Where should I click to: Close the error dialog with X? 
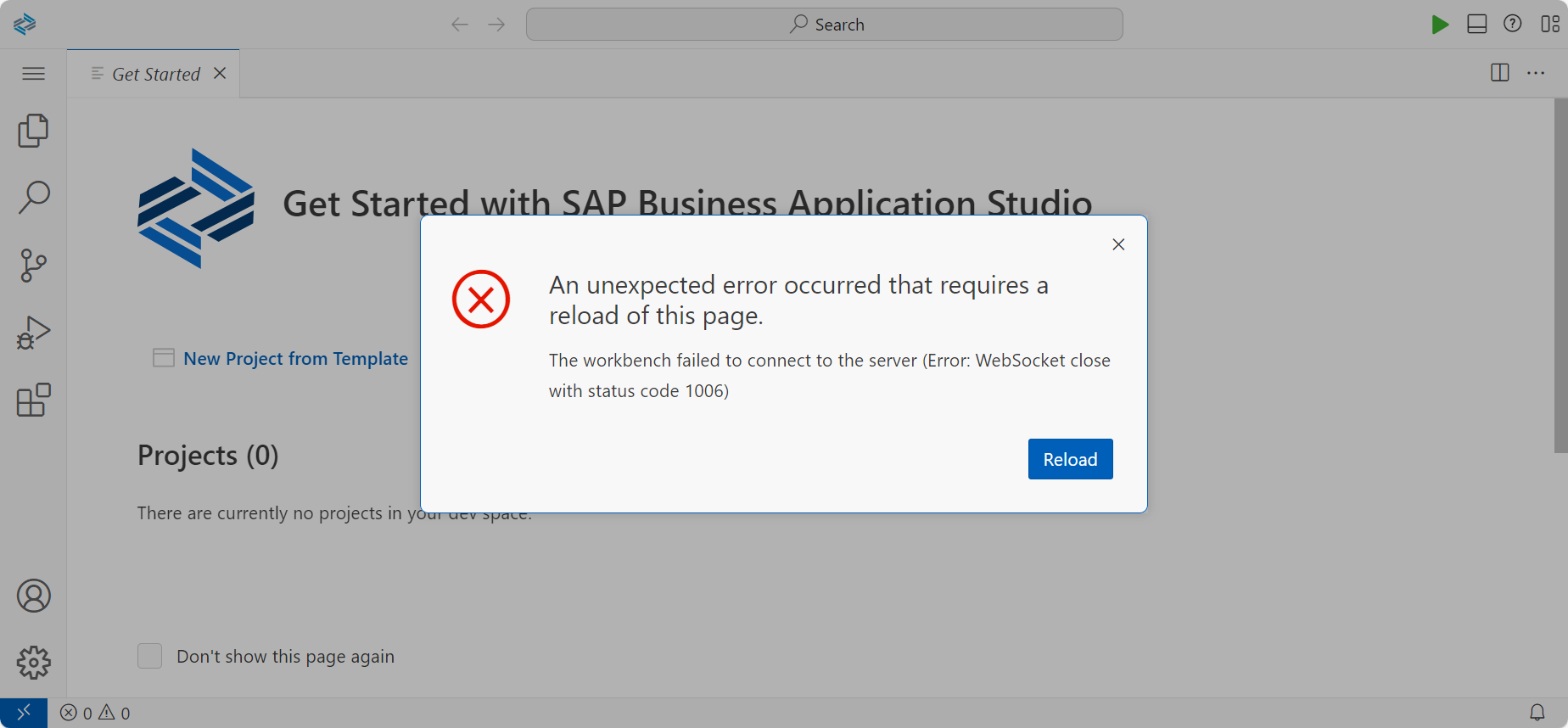tap(1118, 244)
